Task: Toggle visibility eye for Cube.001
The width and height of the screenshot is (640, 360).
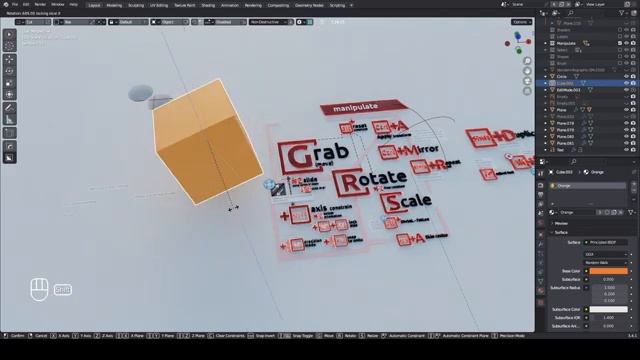Action: pyautogui.click(x=627, y=83)
